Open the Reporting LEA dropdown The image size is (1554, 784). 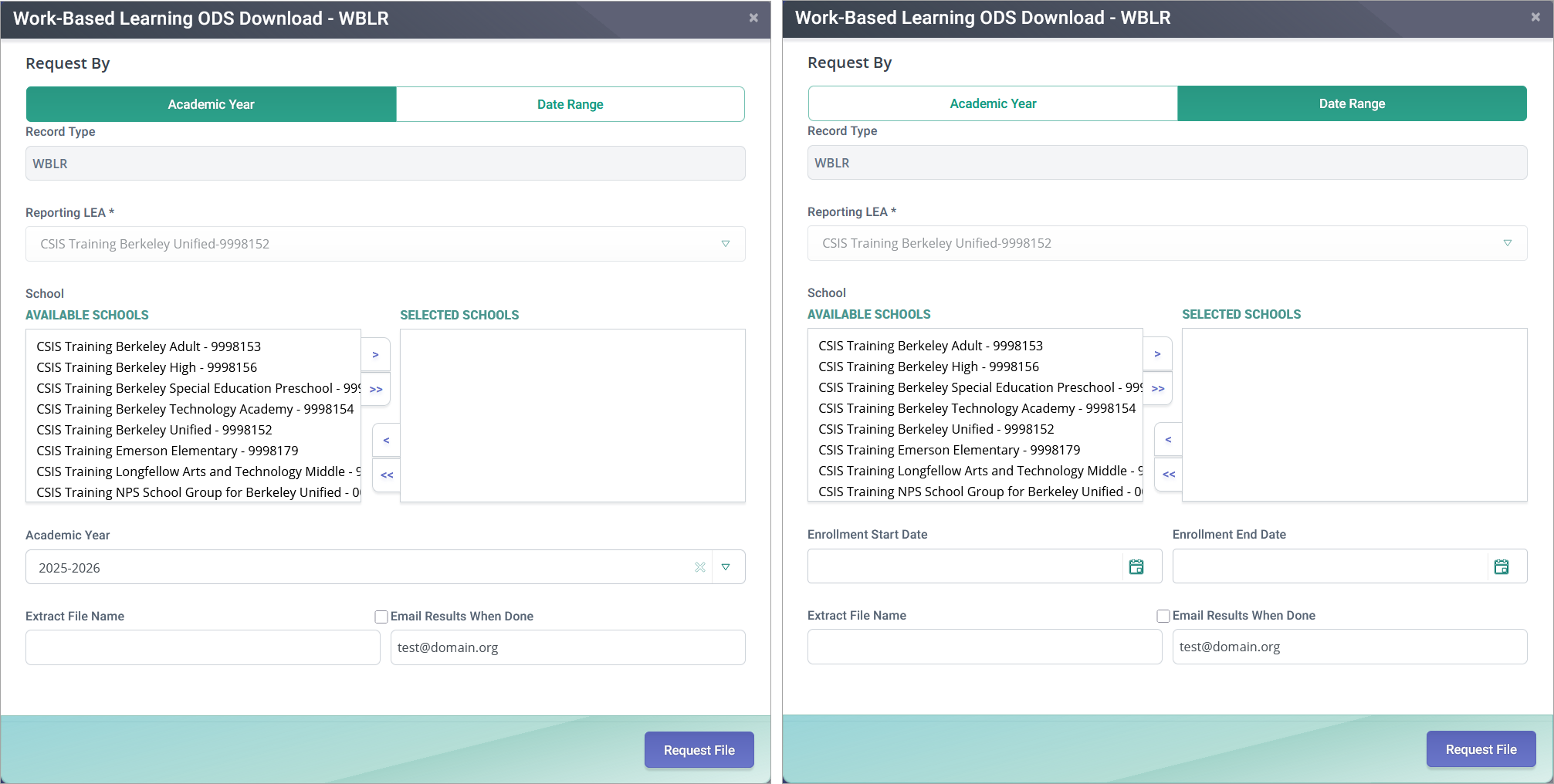pos(725,243)
